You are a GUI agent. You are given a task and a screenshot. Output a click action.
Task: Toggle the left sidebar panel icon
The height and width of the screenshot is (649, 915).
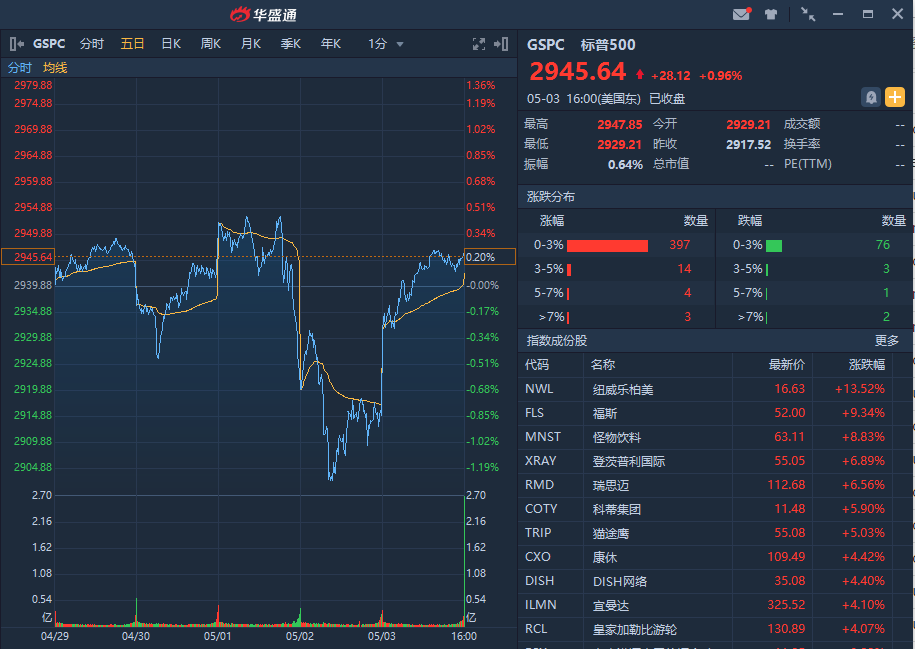click(x=17, y=44)
